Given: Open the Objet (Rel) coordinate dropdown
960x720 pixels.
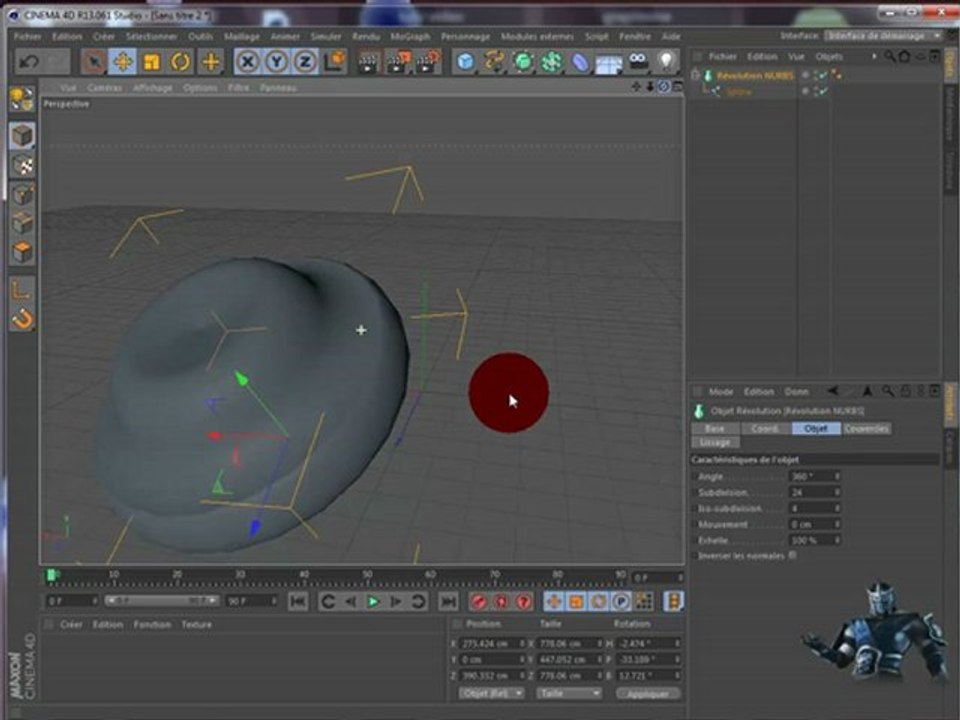Looking at the screenshot, I should [x=492, y=693].
